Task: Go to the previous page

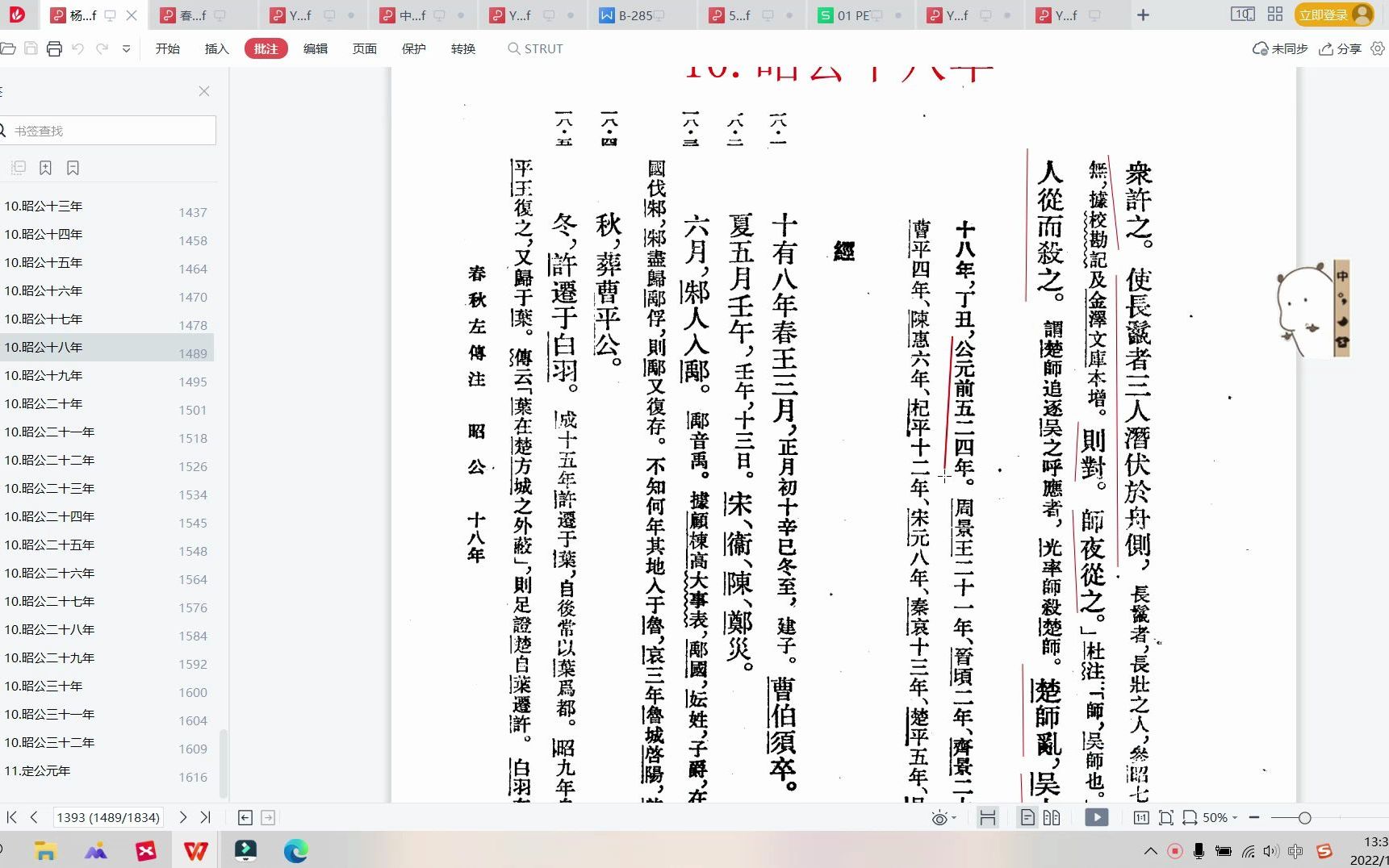Action: (34, 817)
